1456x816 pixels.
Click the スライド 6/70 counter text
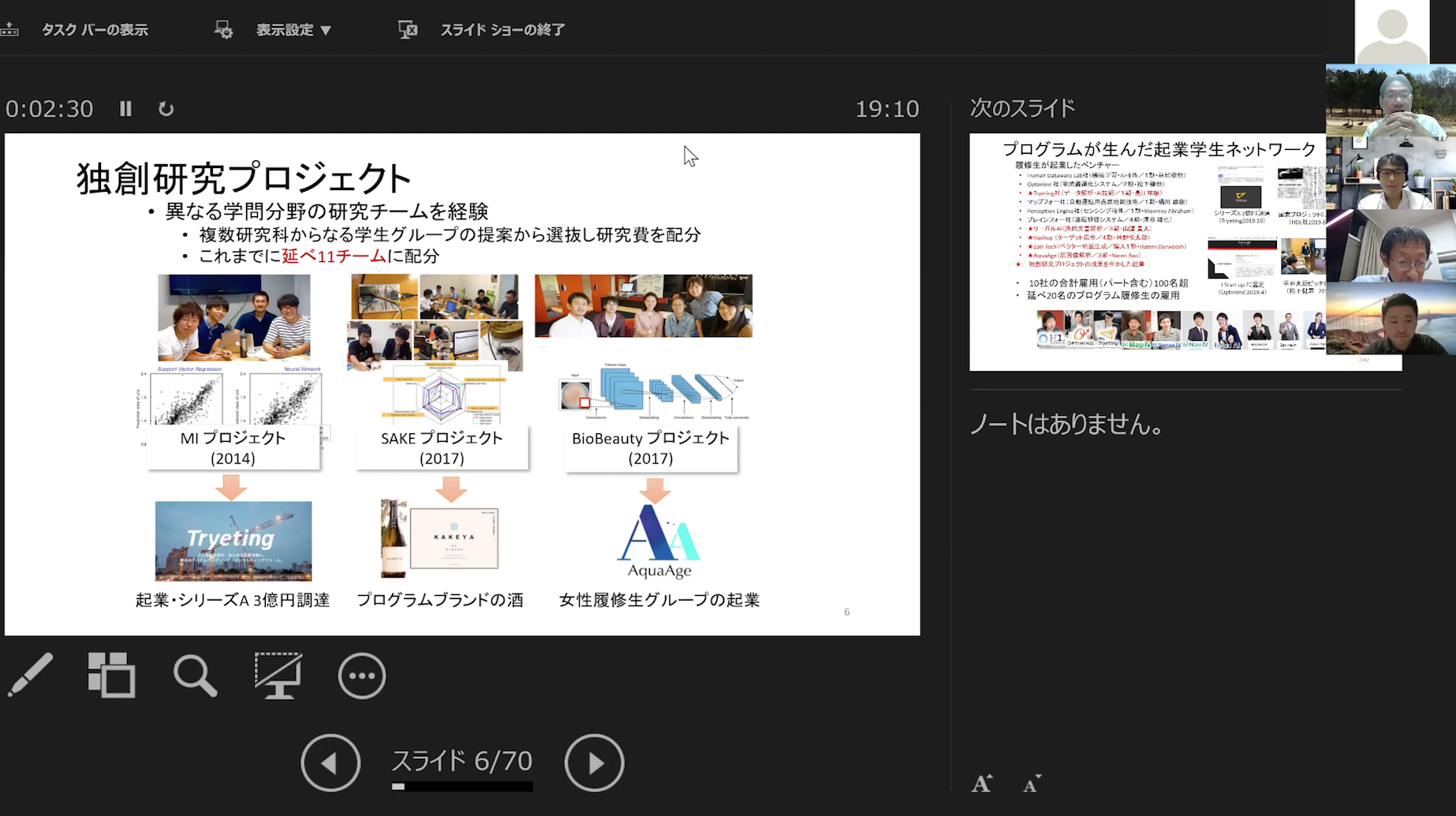pos(462,761)
